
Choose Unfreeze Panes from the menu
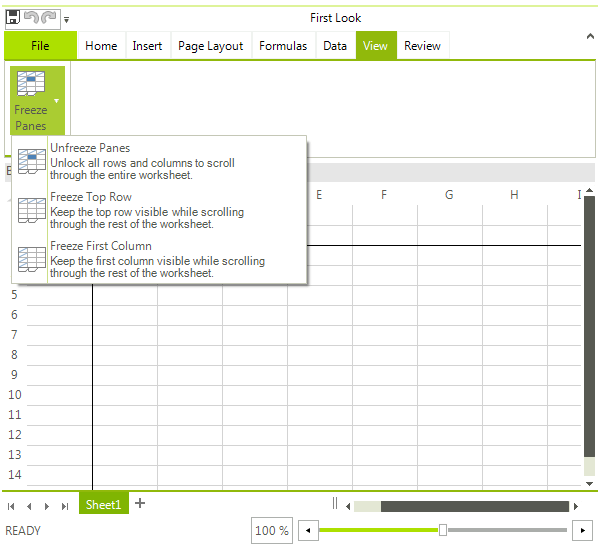point(160,161)
